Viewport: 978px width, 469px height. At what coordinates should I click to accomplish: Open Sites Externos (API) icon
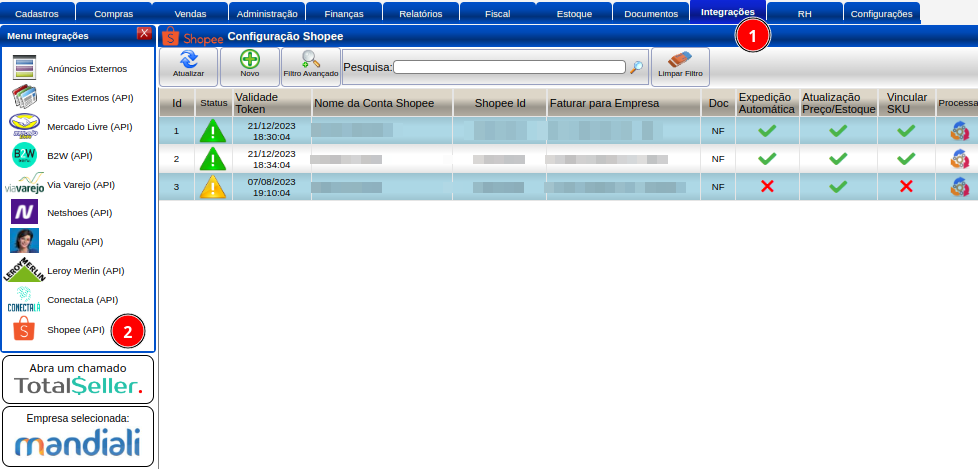pos(26,97)
